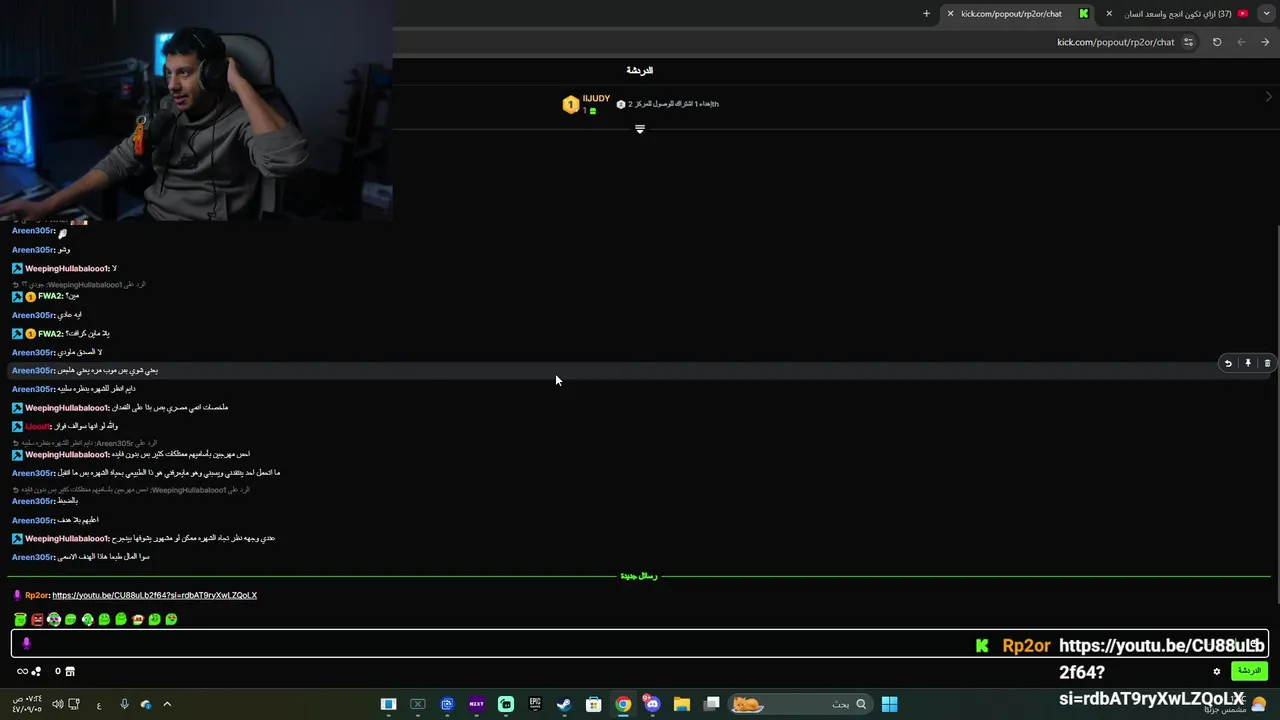This screenshot has width=1280, height=720.
Task: Pick the red angry face emote
Action: (37, 620)
